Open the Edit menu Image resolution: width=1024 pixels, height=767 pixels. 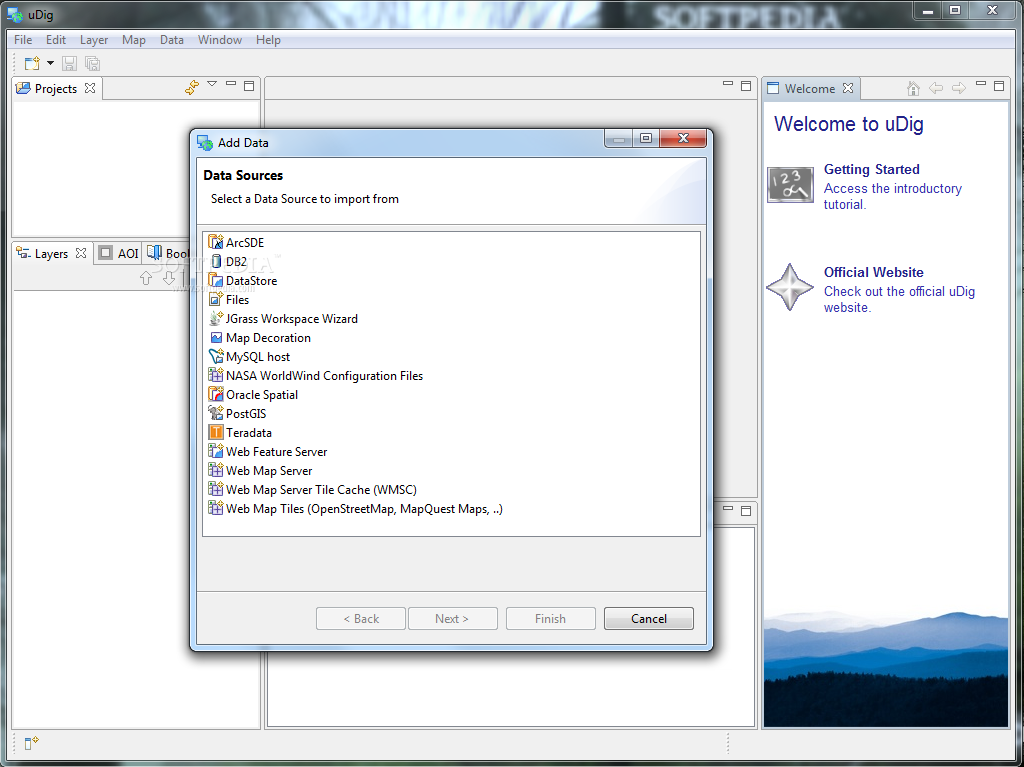tap(56, 40)
